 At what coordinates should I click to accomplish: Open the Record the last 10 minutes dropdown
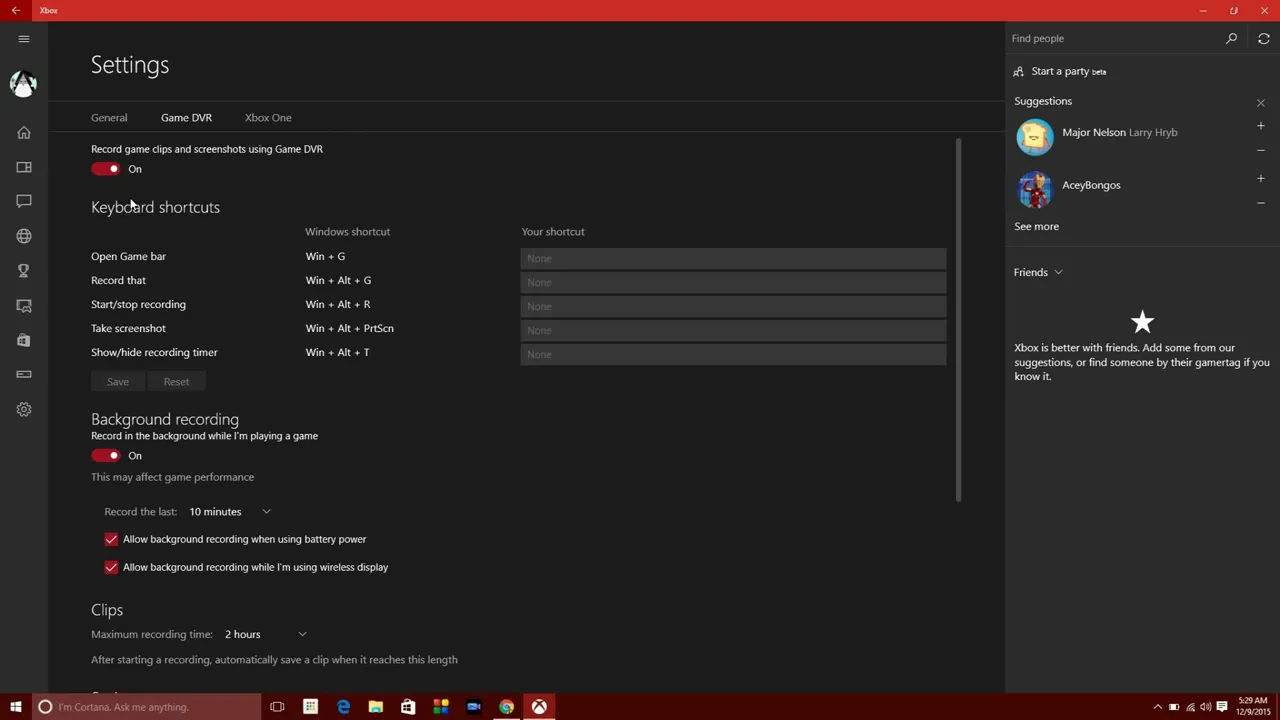(x=230, y=512)
